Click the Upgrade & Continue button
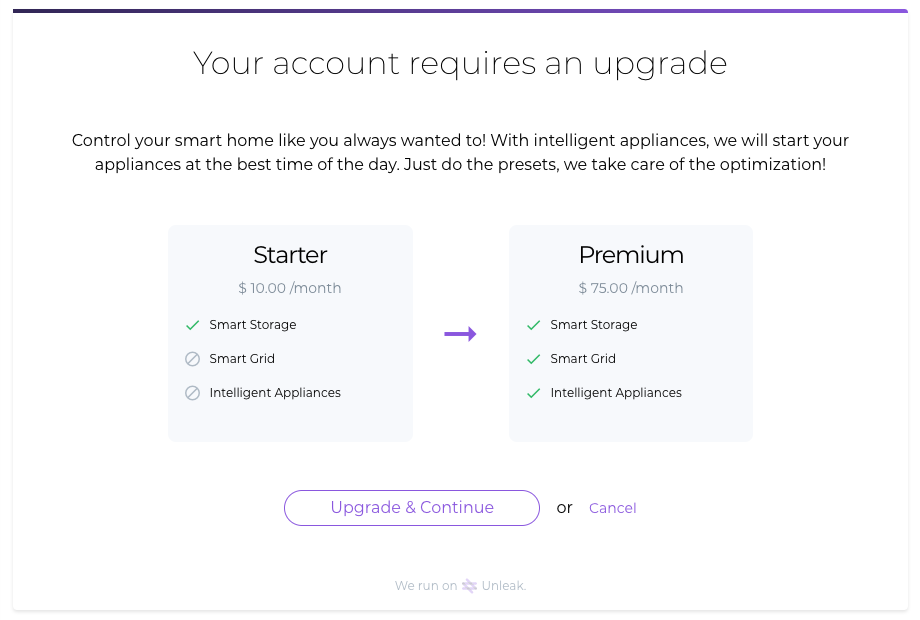Image resolution: width=920 pixels, height=620 pixels. click(x=411, y=508)
